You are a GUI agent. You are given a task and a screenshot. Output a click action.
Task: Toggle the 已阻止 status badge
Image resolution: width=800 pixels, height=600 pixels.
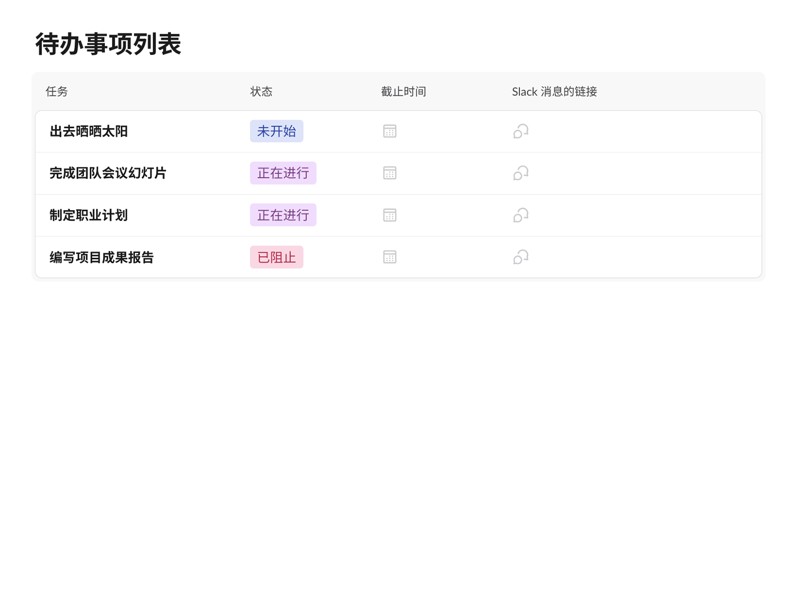276,256
